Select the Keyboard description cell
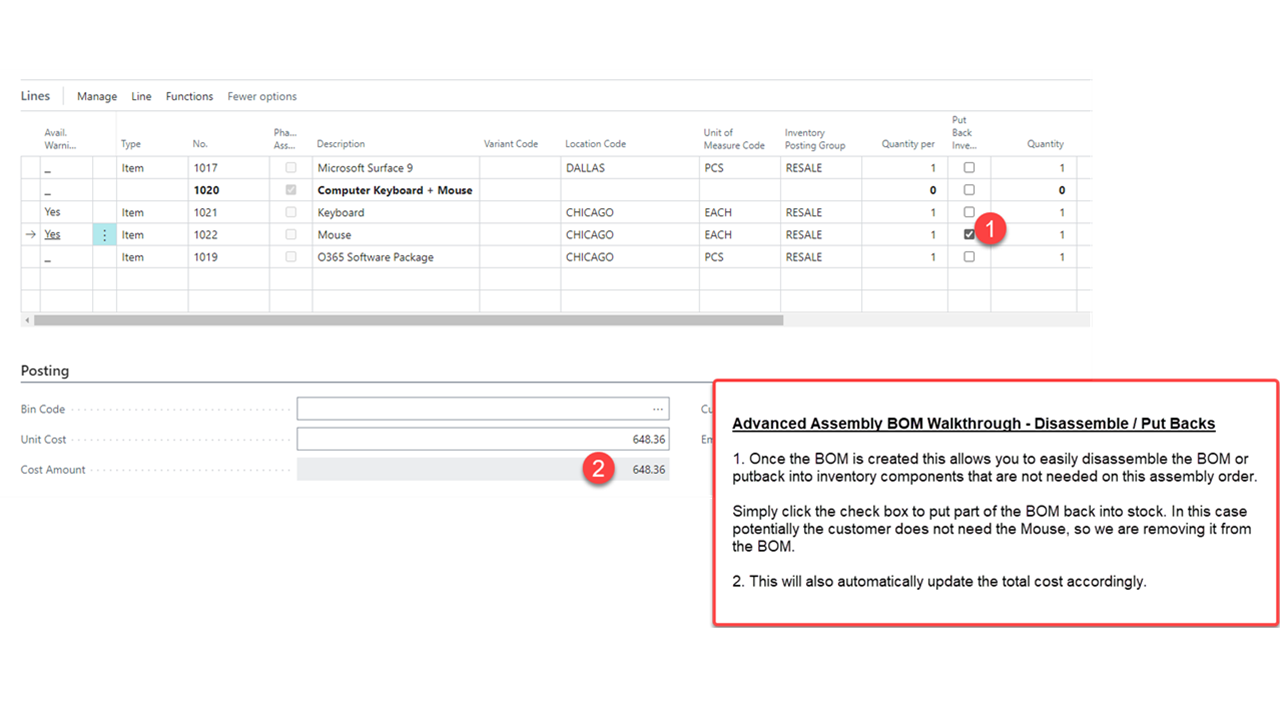Image resolution: width=1280 pixels, height=720 pixels. click(396, 212)
